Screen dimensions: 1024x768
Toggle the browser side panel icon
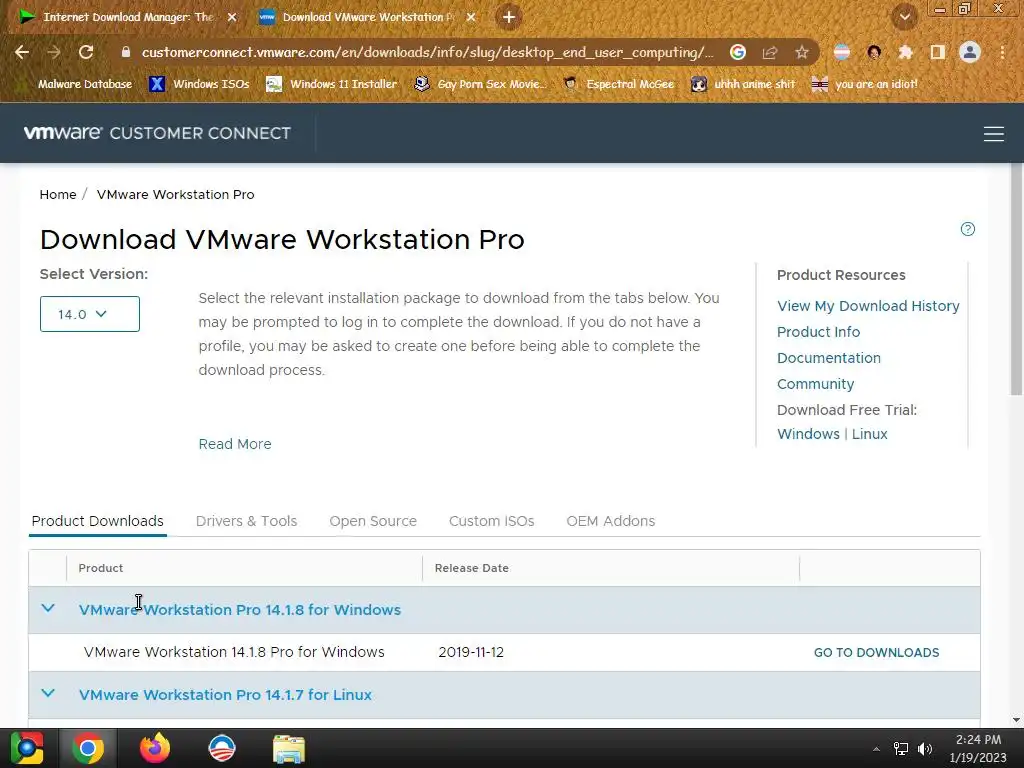click(x=938, y=52)
